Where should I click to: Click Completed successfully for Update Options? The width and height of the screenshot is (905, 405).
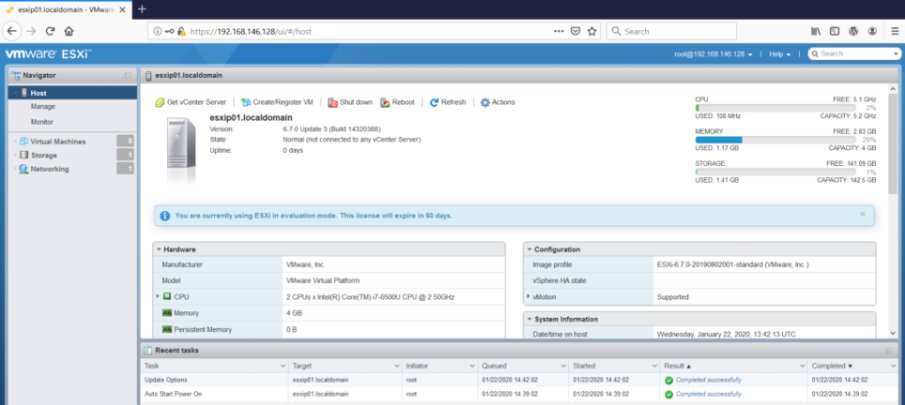pyautogui.click(x=708, y=380)
